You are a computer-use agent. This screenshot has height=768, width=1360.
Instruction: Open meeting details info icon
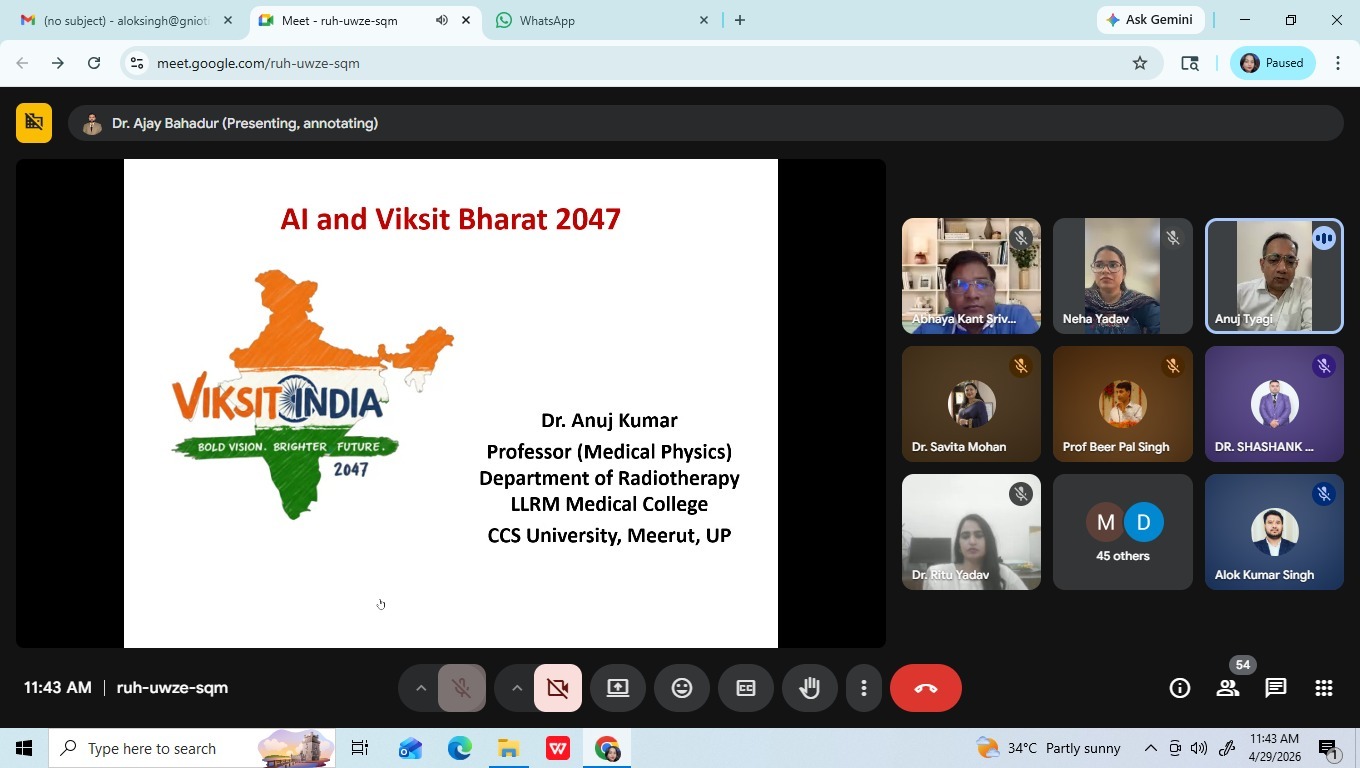click(1180, 688)
